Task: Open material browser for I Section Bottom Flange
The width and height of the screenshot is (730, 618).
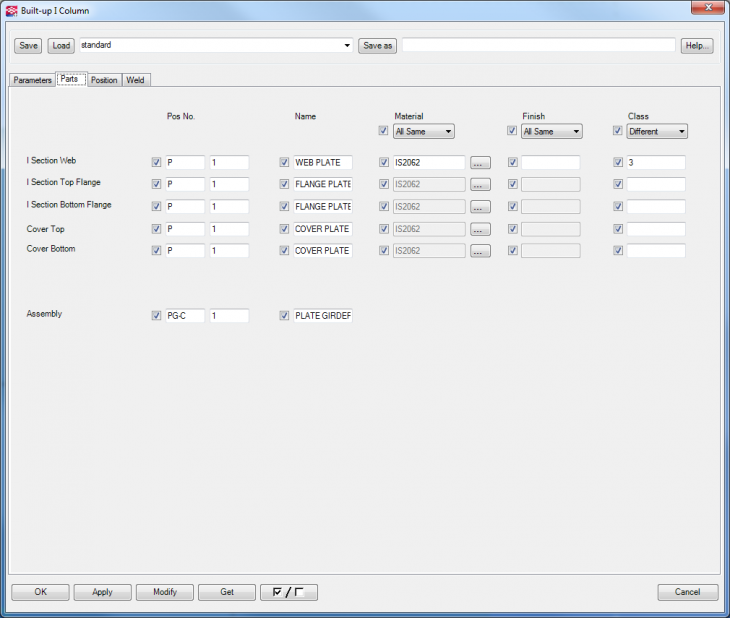Action: tap(480, 206)
